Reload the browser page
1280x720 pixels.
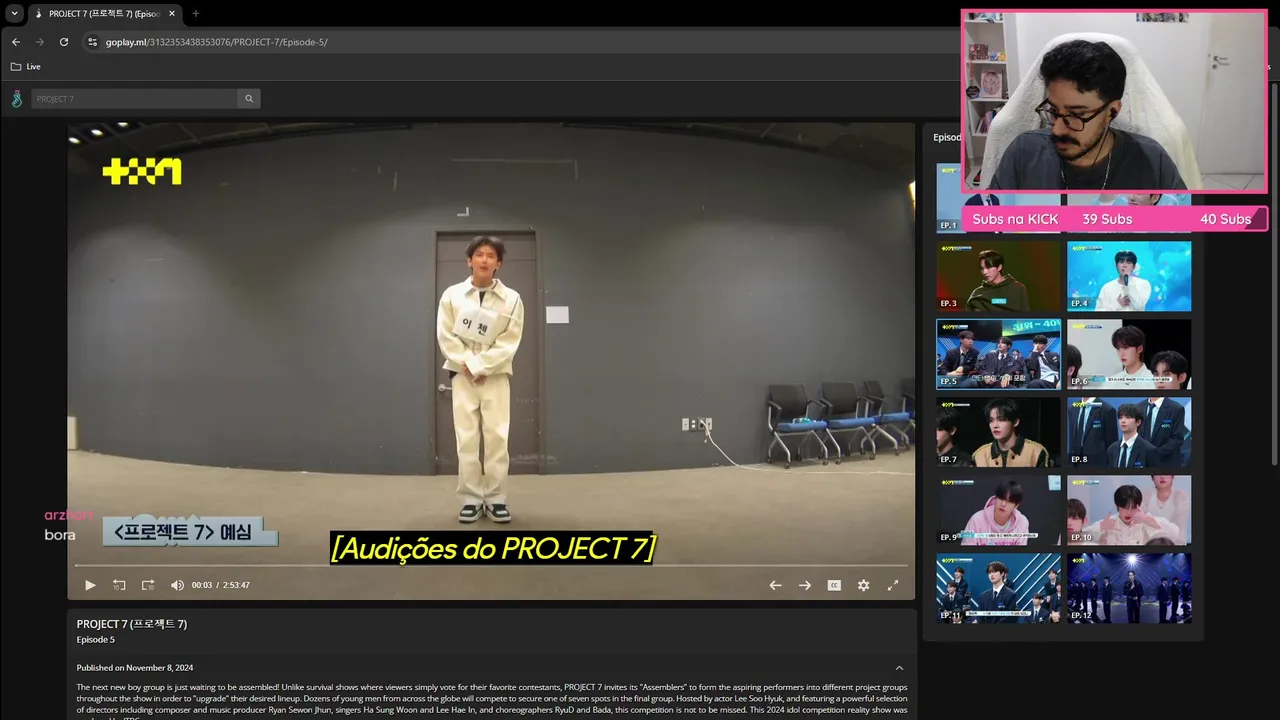(x=64, y=42)
